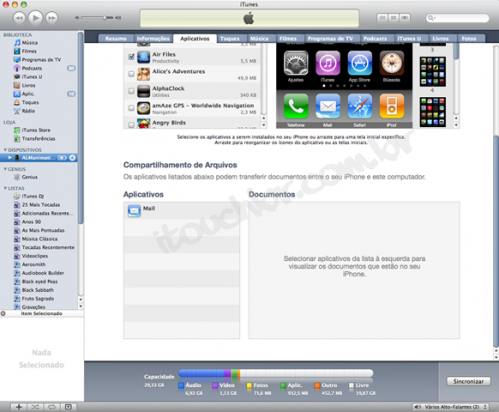This screenshot has width=499, height=412.
Task: Toggle repeat button at bottom
Action: pos(52,407)
